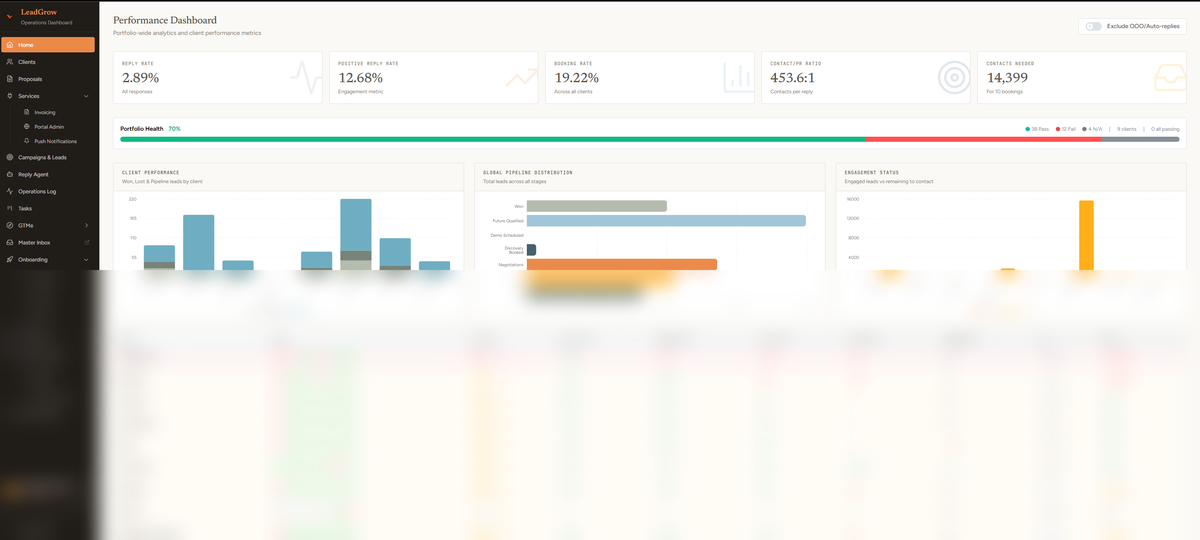The image size is (1200, 540).
Task: Click the Invoicing file icon
Action: pos(27,113)
